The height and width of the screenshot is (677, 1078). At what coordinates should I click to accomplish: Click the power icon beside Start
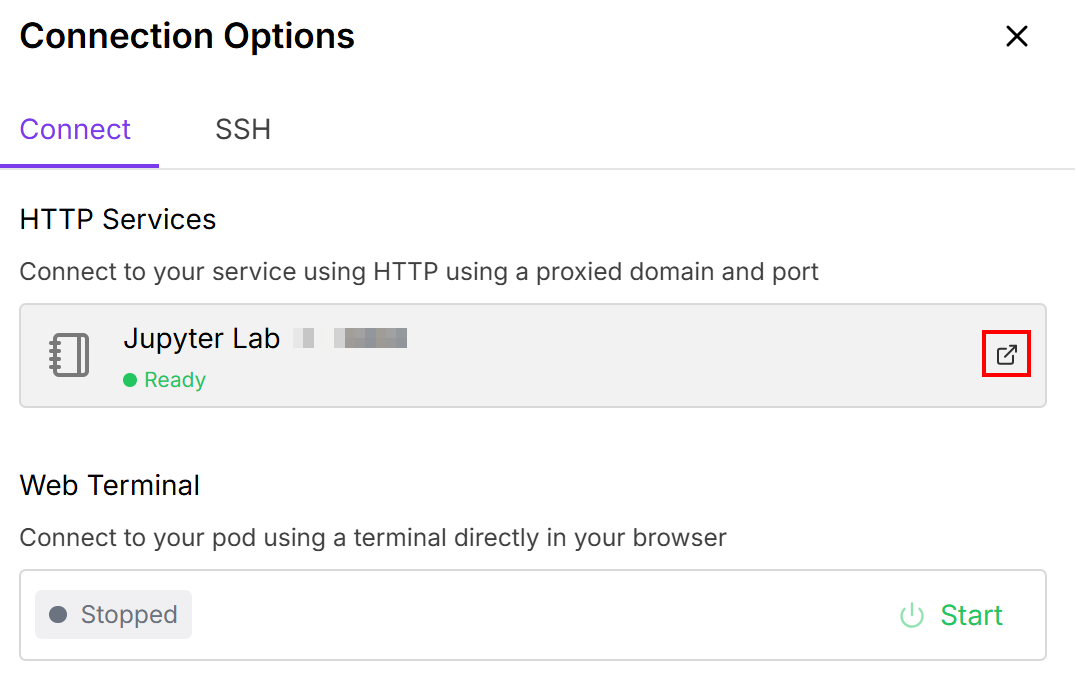point(911,615)
